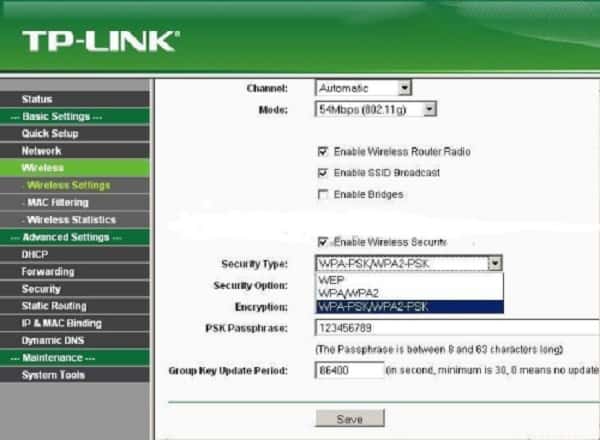Open Static Routing page
The width and height of the screenshot is (600, 440).
(x=75, y=306)
